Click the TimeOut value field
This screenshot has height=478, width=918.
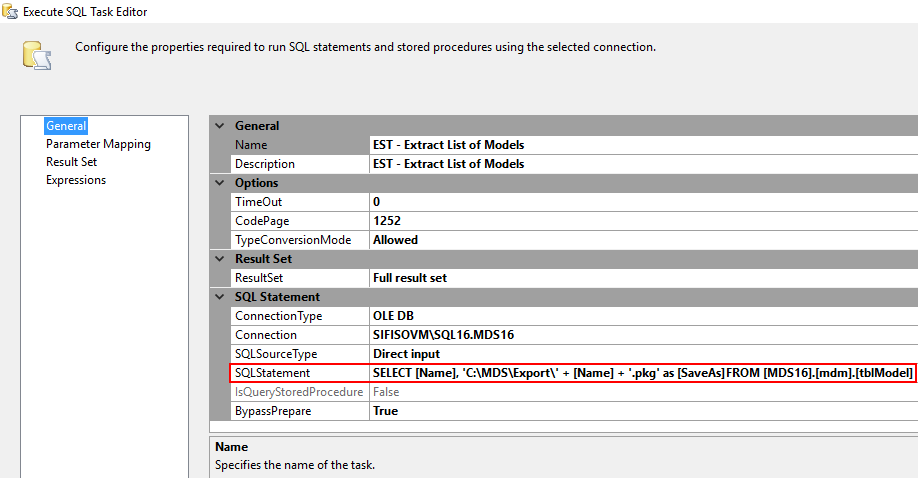[640, 202]
